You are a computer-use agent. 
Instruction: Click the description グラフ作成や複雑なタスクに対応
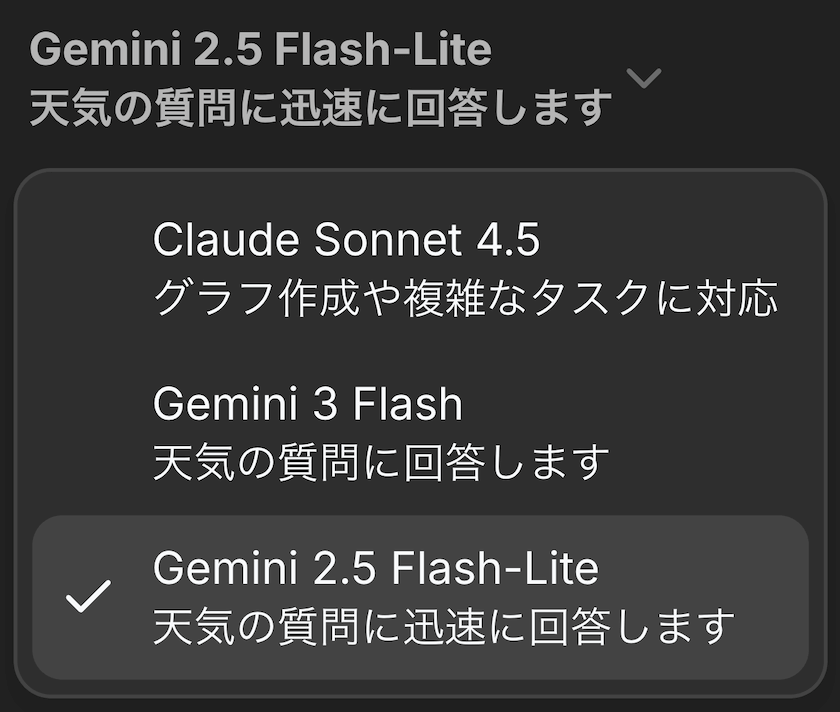[x=465, y=297]
